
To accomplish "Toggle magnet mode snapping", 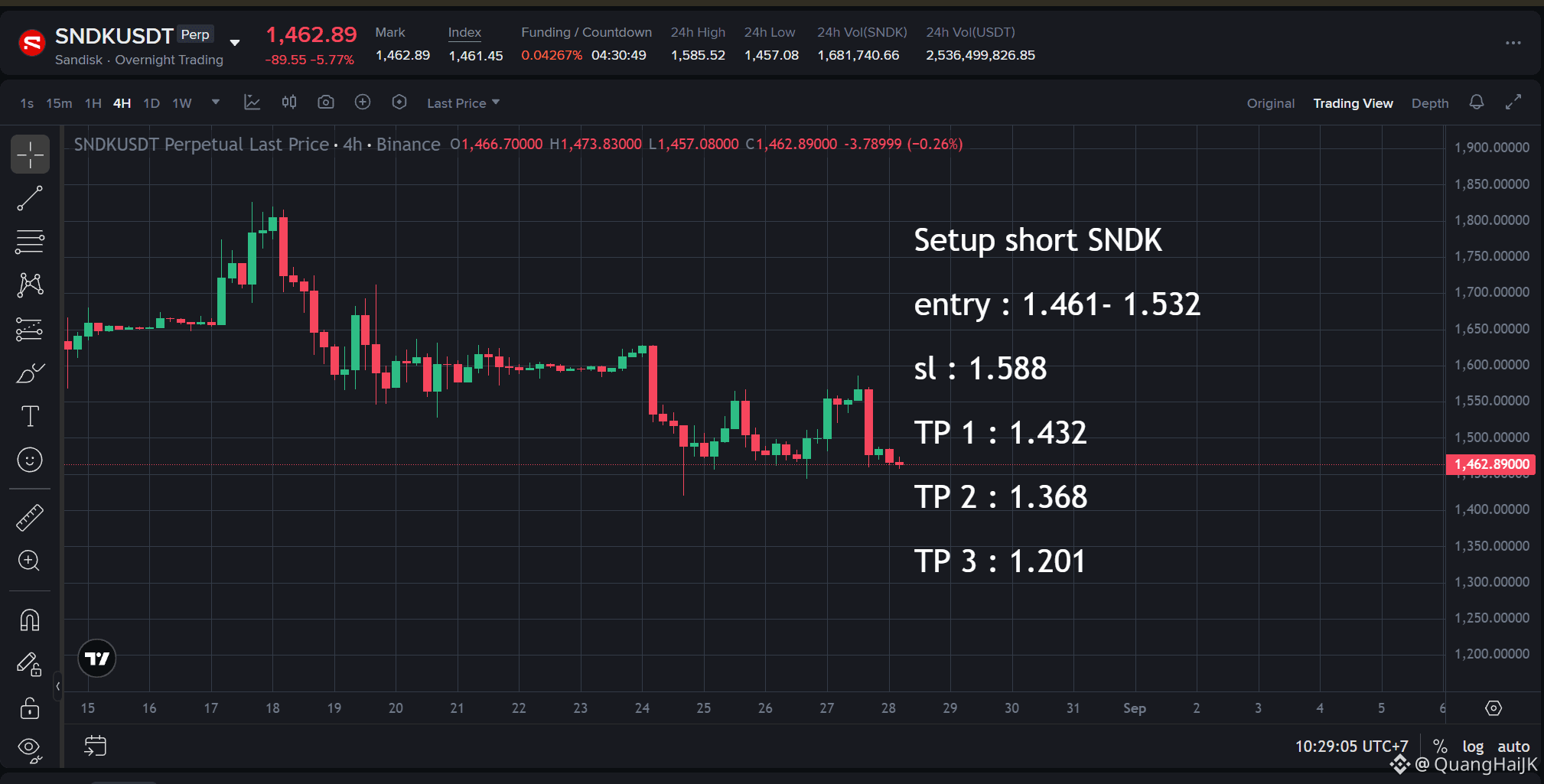I will pos(30,620).
